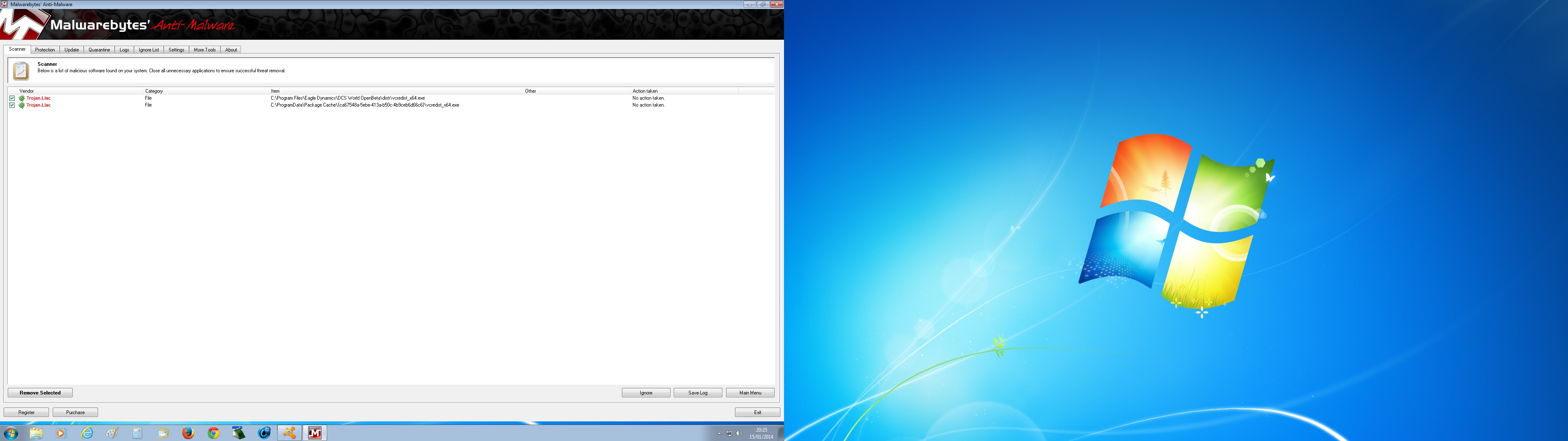Click the Malwarebytes icon in the title bar

(x=4, y=4)
